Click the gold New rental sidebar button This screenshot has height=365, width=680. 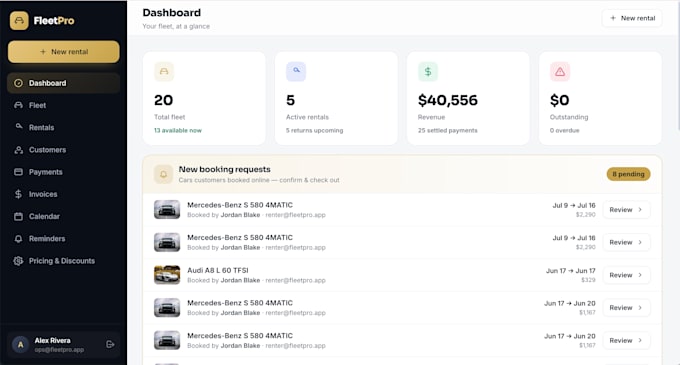coord(64,52)
